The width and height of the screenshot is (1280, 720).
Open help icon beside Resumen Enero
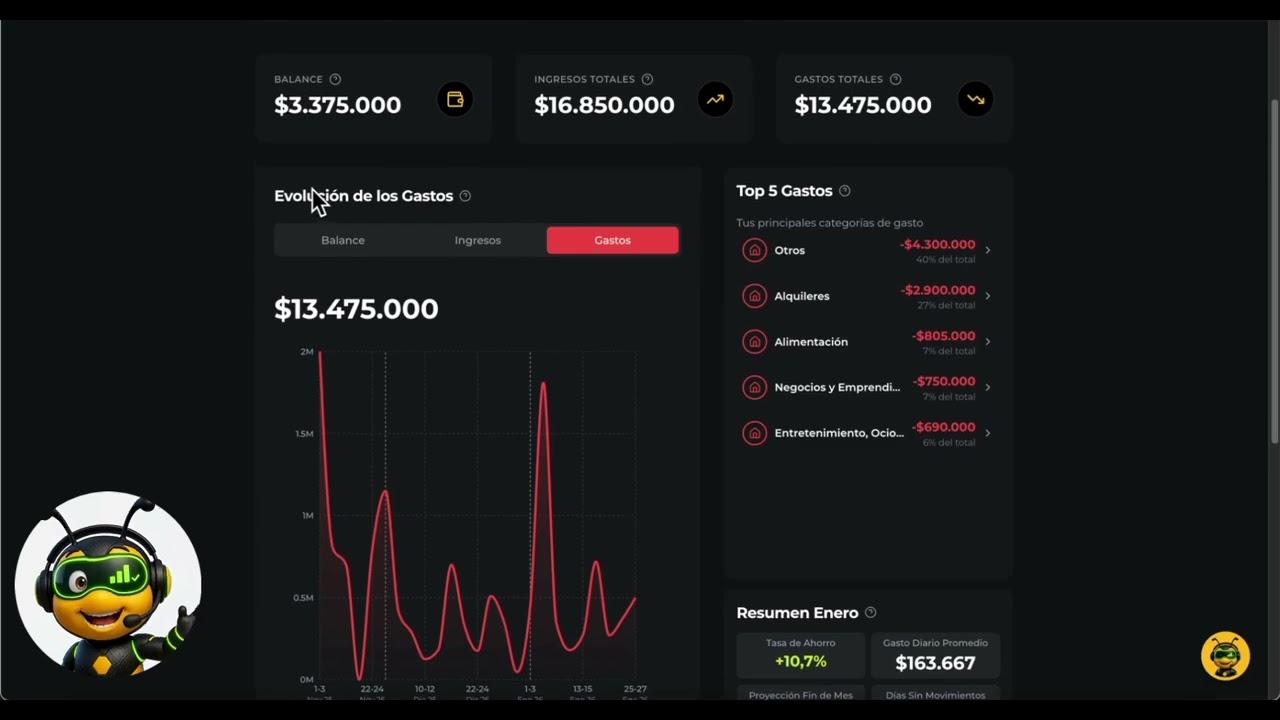pos(870,613)
